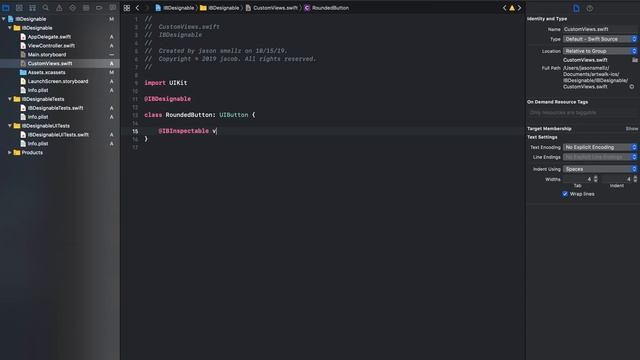The height and width of the screenshot is (360, 640).
Task: Toggle the Wrap lines checkbox
Action: pos(565,194)
